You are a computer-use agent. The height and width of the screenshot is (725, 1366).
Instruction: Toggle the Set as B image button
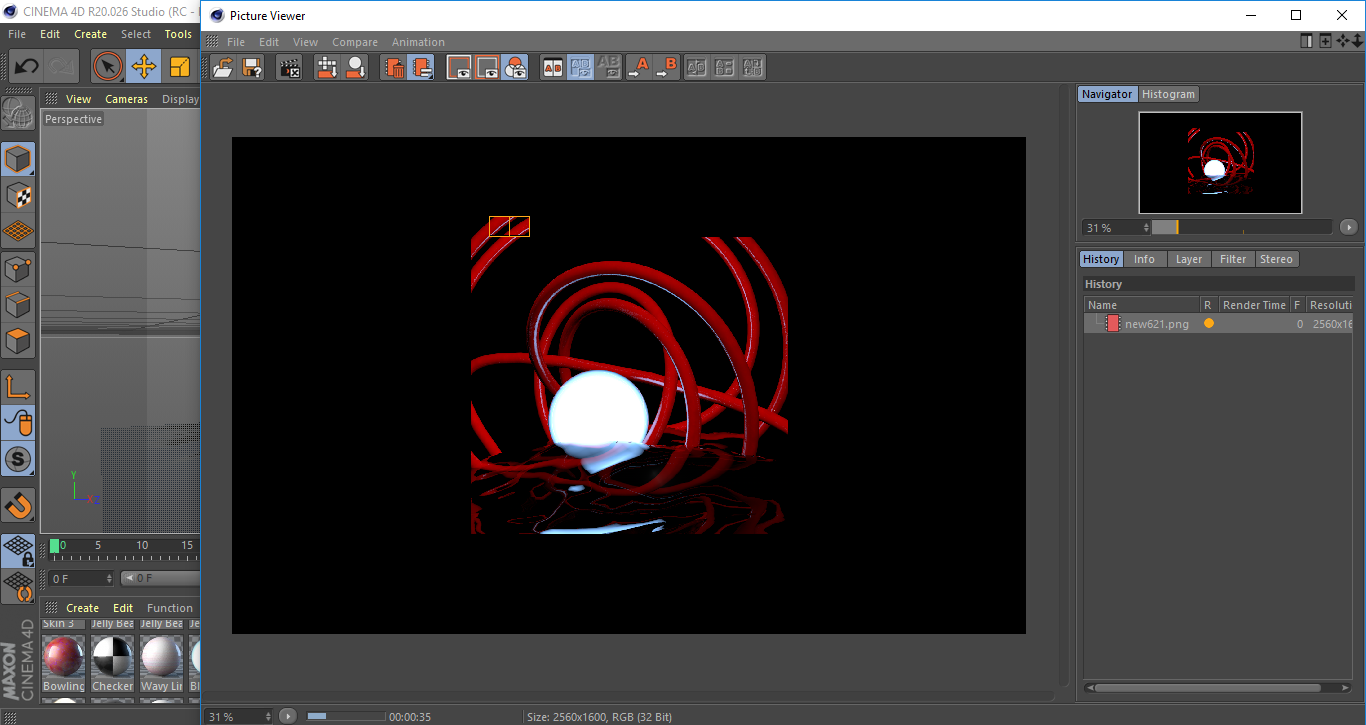click(x=667, y=67)
